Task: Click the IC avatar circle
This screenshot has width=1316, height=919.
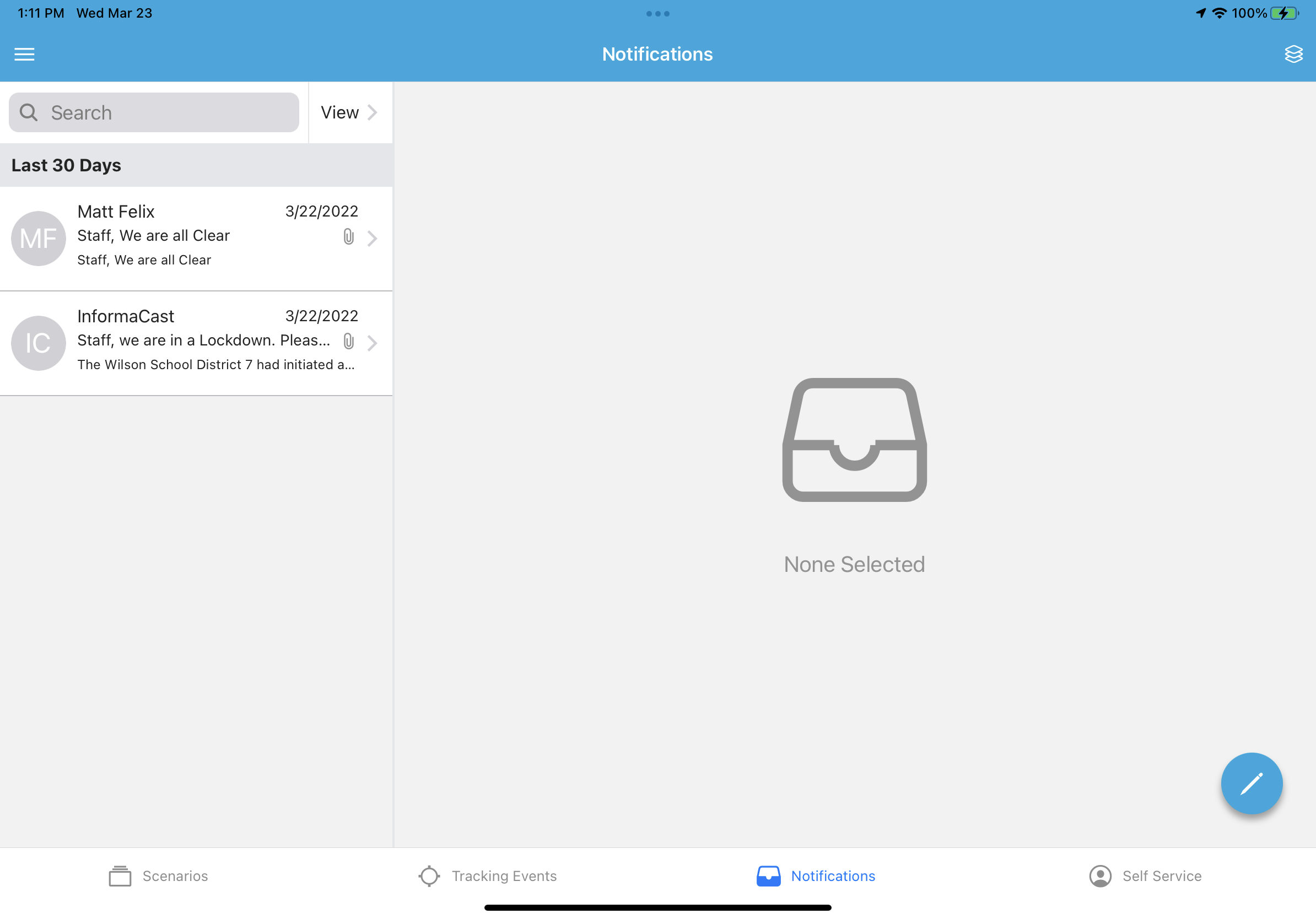Action: [x=39, y=343]
